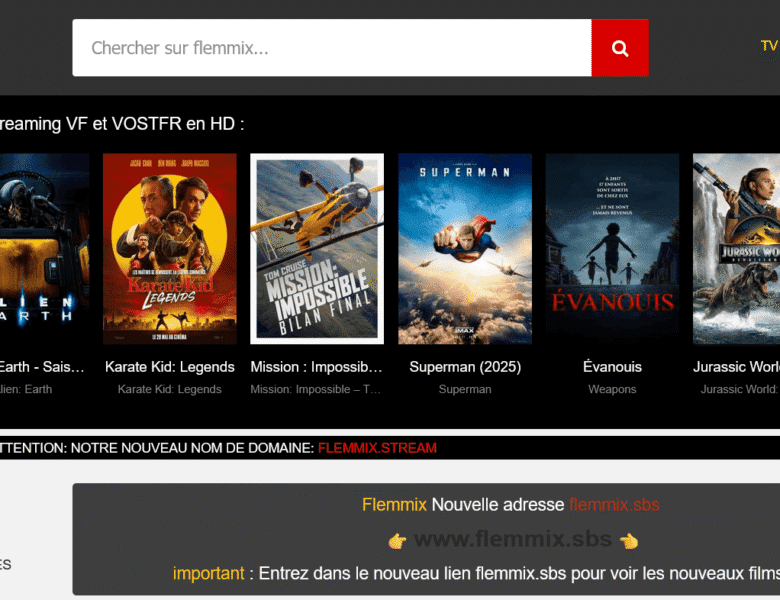Click the Superman movie poster
Screen dimensions: 780x600
[x=465, y=248]
